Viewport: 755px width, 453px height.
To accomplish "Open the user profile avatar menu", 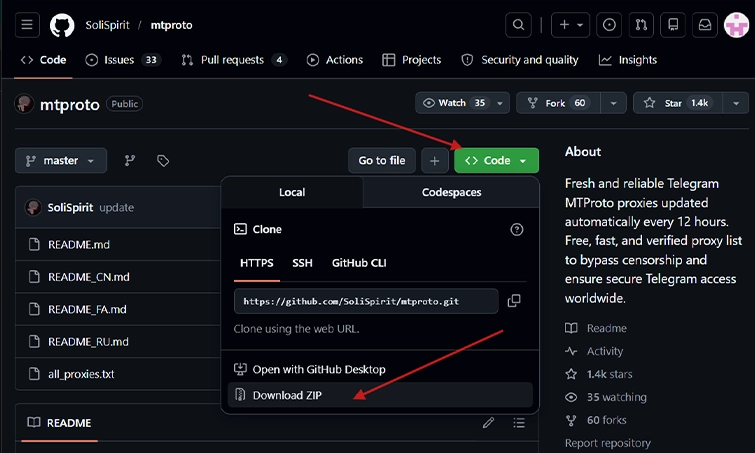I will tap(737, 25).
